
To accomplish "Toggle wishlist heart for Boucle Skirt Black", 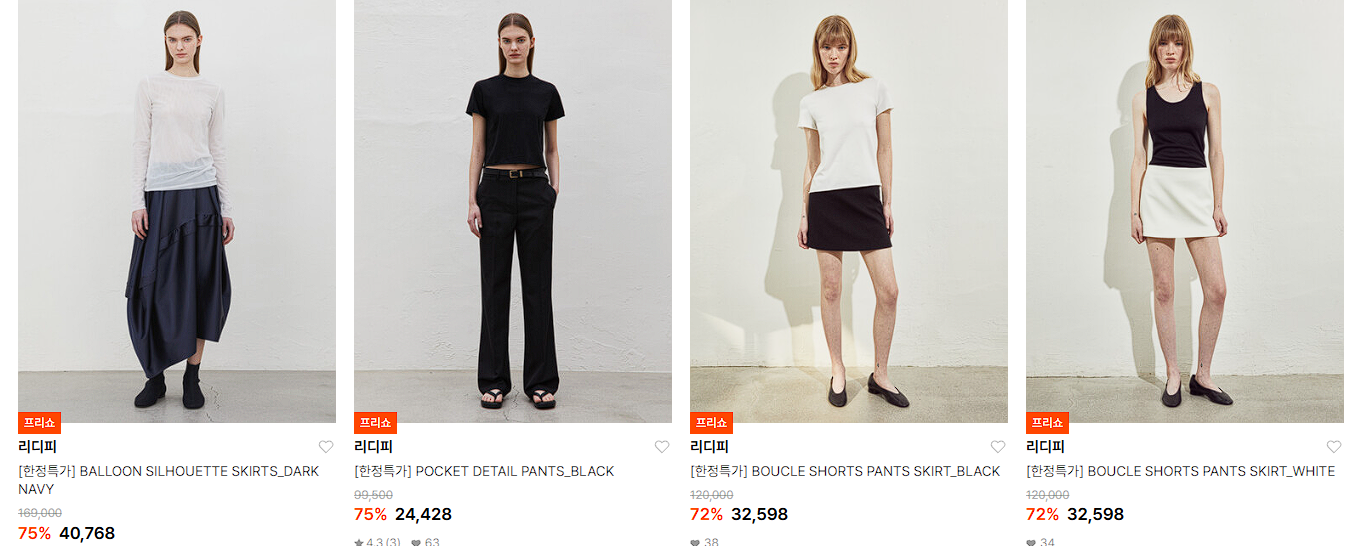I will (998, 447).
